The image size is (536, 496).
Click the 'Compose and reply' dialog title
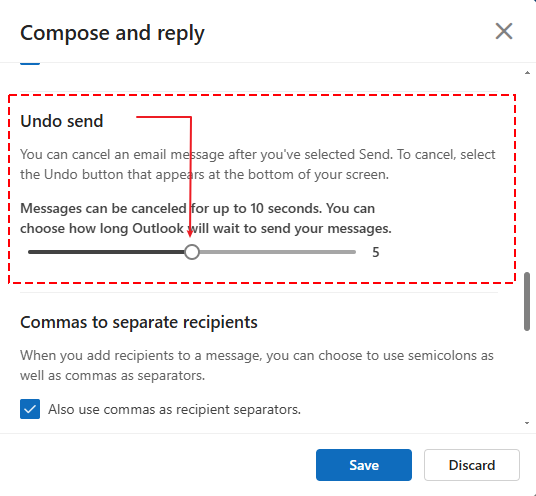(x=112, y=33)
